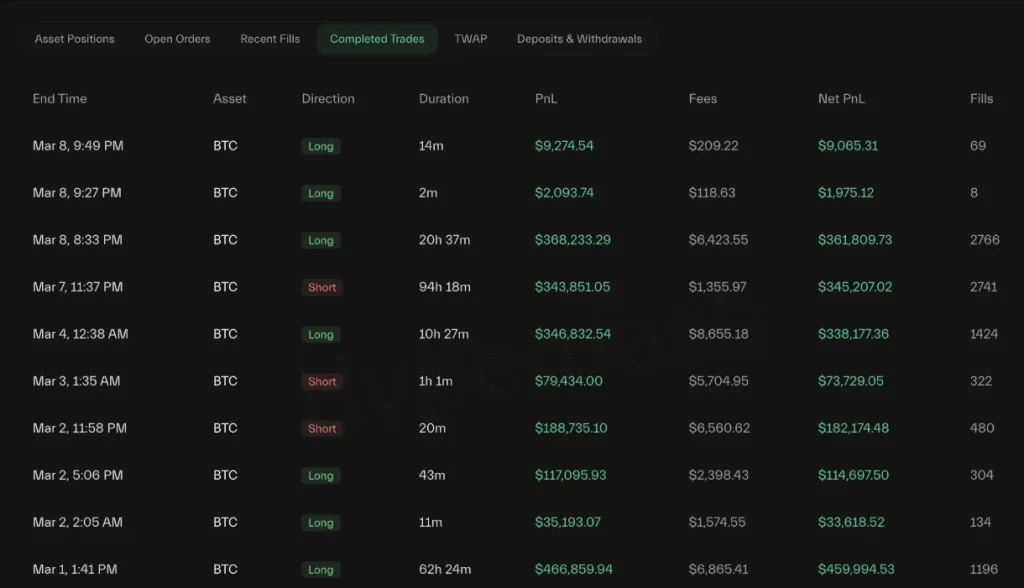1024x588 pixels.
Task: Open the Asset Positions tab
Action: (x=74, y=39)
